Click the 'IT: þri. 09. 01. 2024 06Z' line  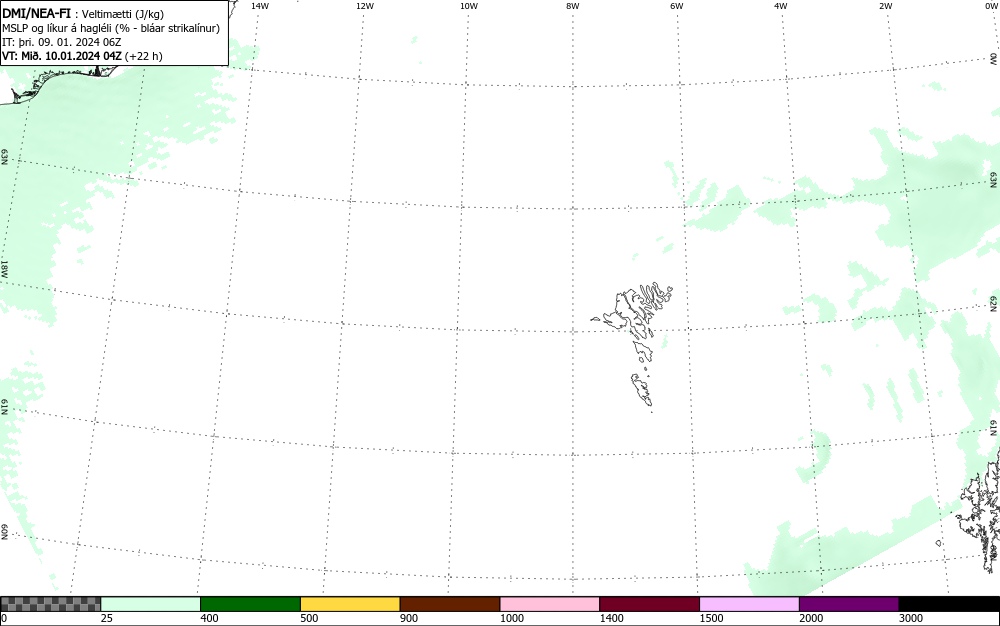62,42
